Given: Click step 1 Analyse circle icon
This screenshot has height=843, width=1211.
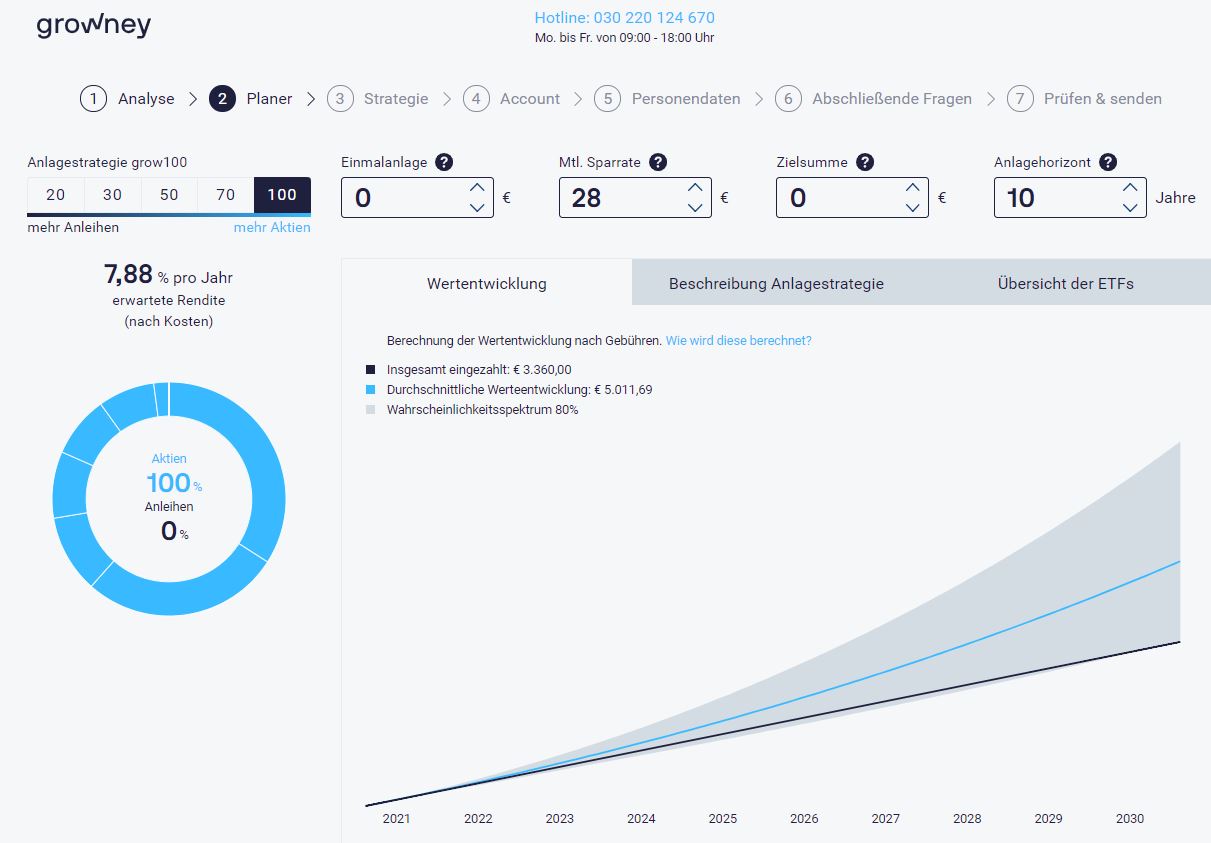Looking at the screenshot, I should [93, 99].
